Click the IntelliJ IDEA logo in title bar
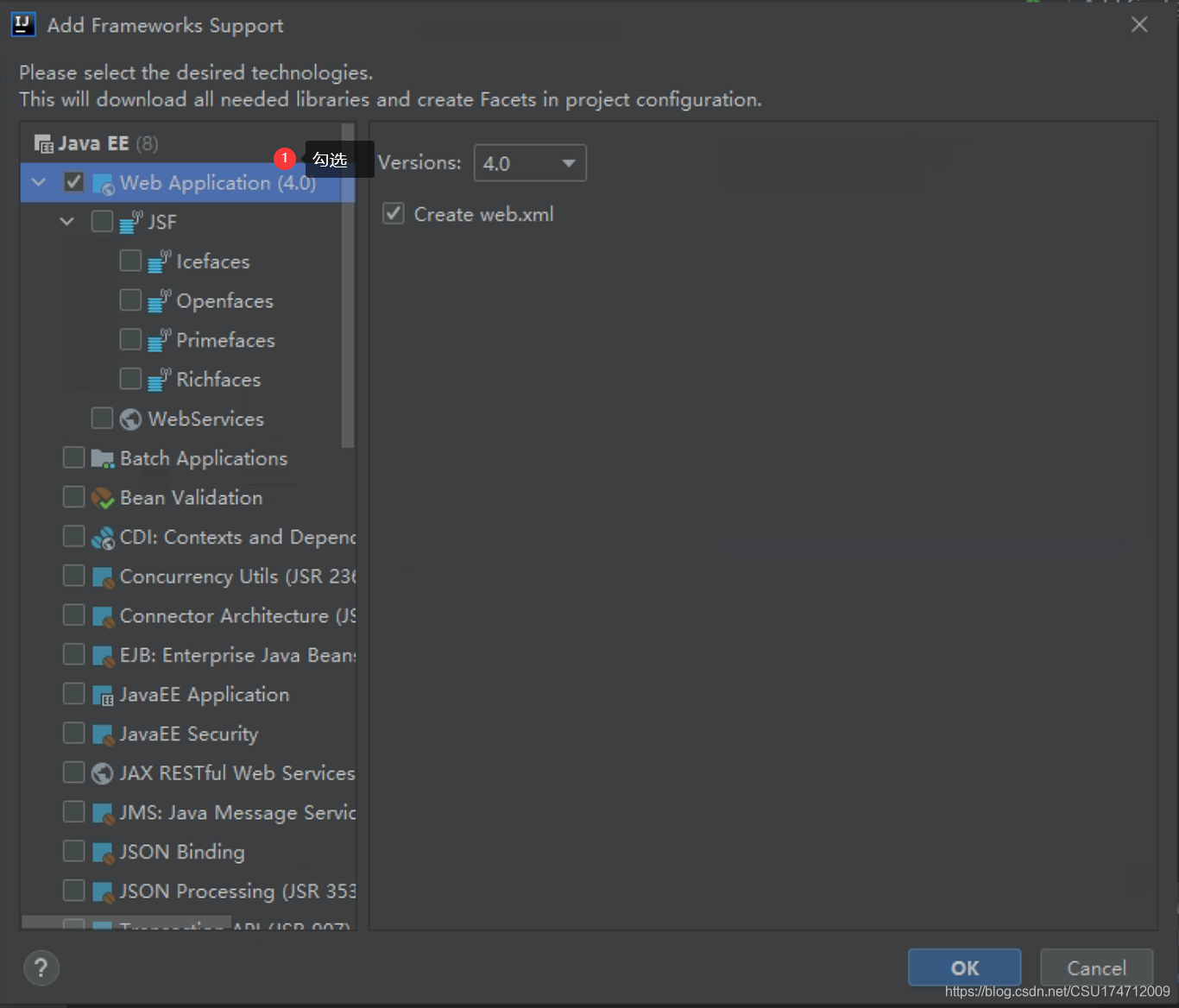The image size is (1179, 1008). (23, 24)
